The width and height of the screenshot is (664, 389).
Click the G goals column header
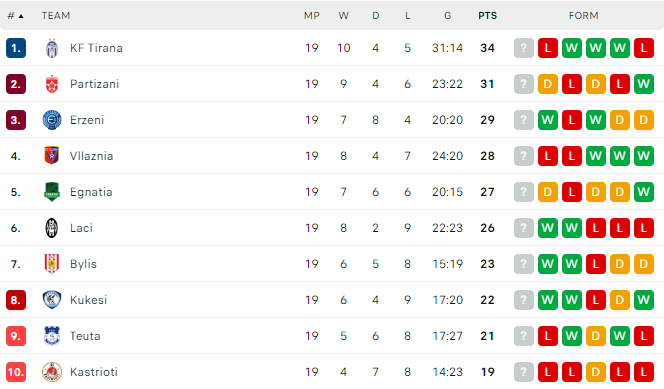click(x=448, y=16)
